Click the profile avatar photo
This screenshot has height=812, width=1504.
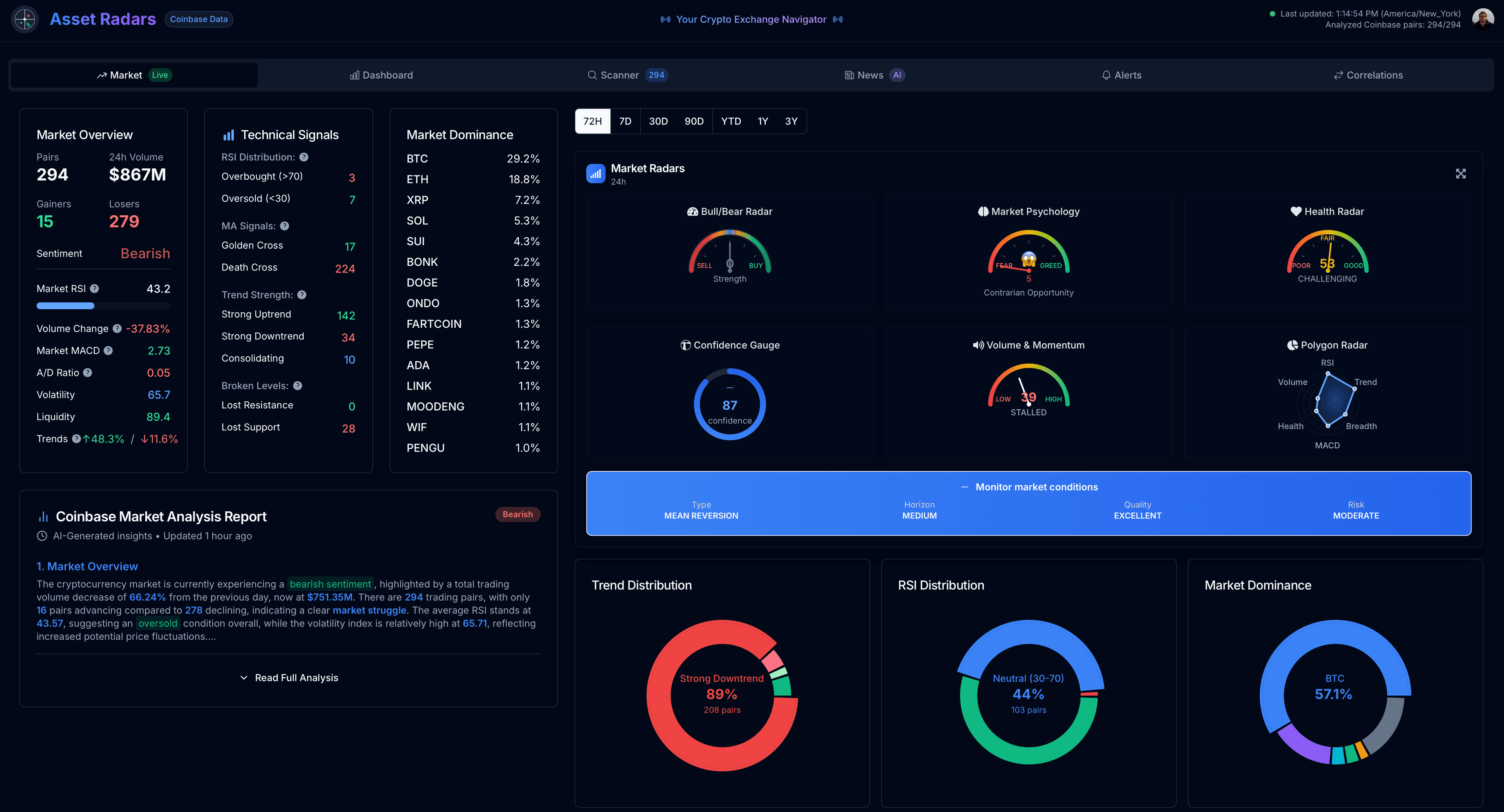point(1484,19)
